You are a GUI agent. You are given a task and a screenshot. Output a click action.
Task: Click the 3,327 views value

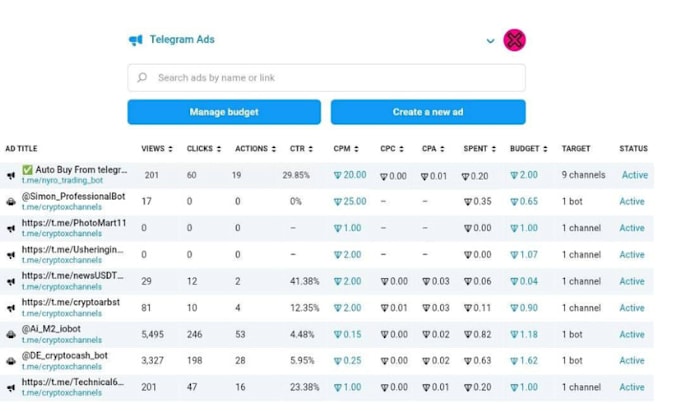point(153,361)
